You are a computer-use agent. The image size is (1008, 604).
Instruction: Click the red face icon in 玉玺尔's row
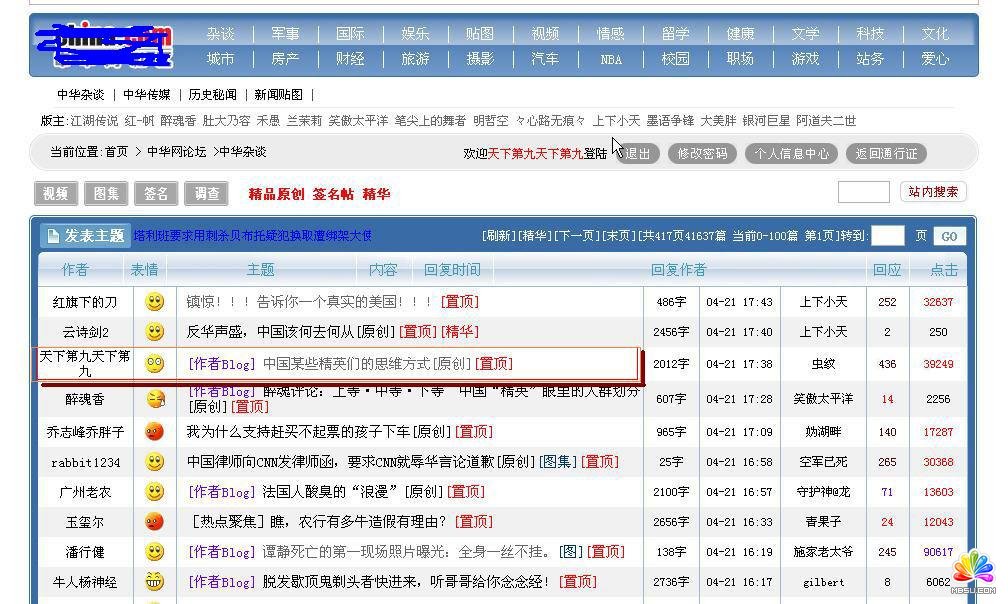(x=154, y=521)
